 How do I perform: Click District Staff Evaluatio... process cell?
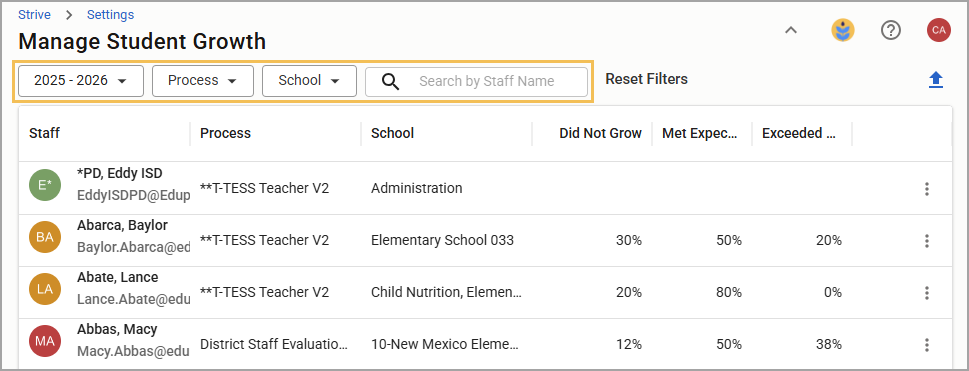coord(274,344)
